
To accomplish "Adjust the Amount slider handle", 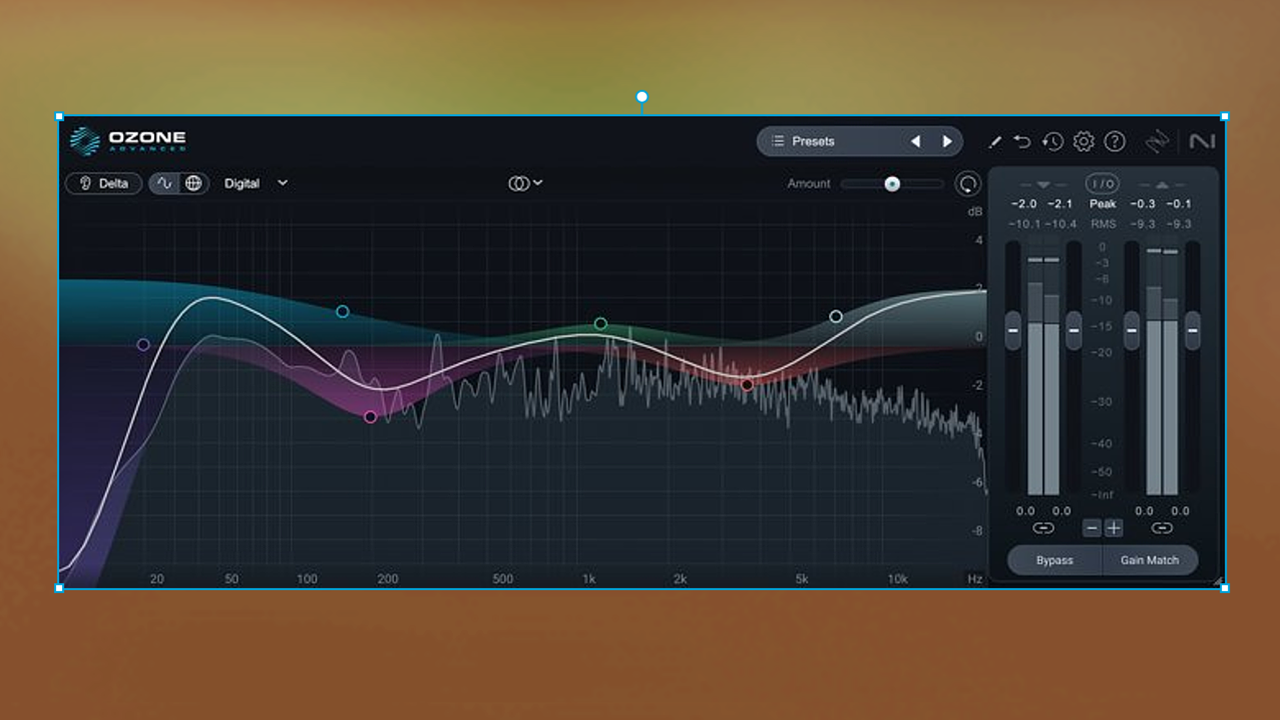I will (891, 184).
